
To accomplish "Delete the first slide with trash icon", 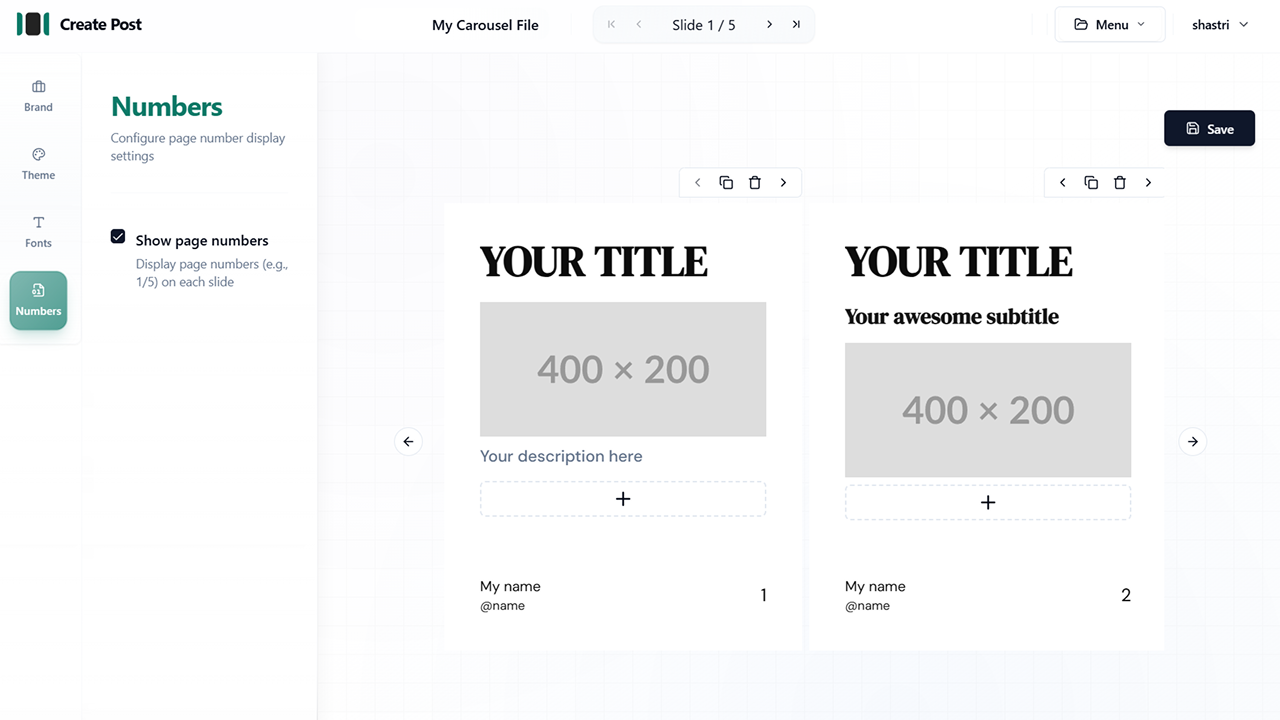I will 755,183.
